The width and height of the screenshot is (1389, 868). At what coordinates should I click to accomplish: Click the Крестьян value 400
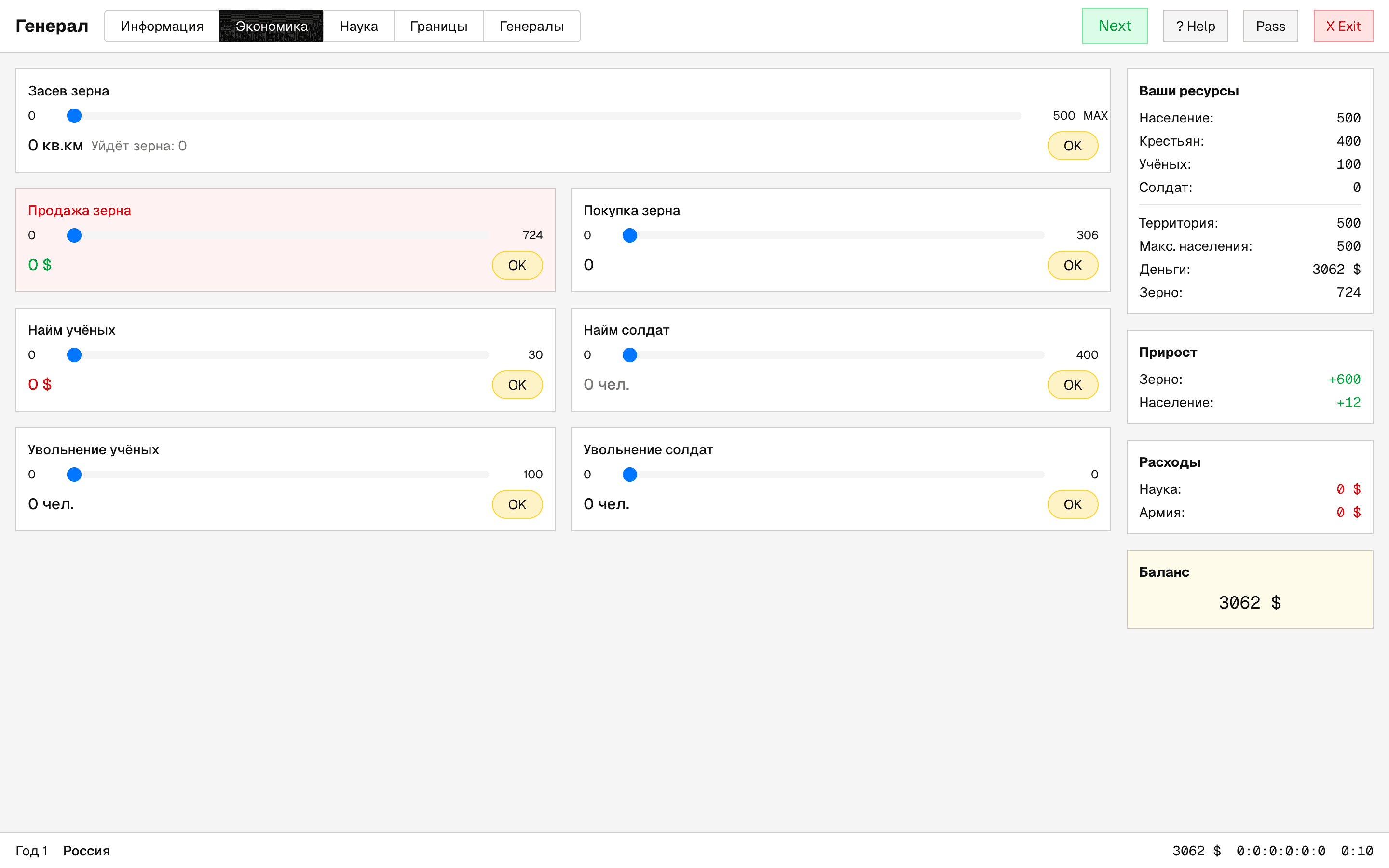click(x=1348, y=141)
